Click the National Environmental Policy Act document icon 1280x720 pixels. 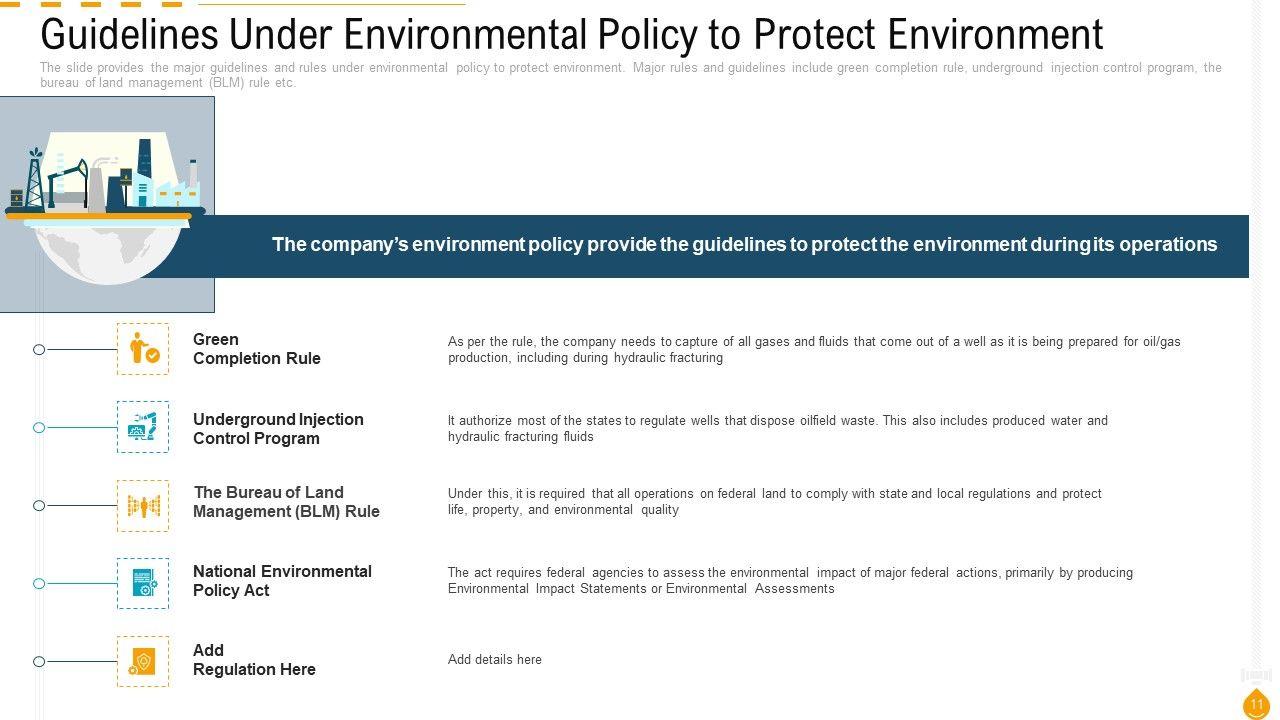click(143, 583)
